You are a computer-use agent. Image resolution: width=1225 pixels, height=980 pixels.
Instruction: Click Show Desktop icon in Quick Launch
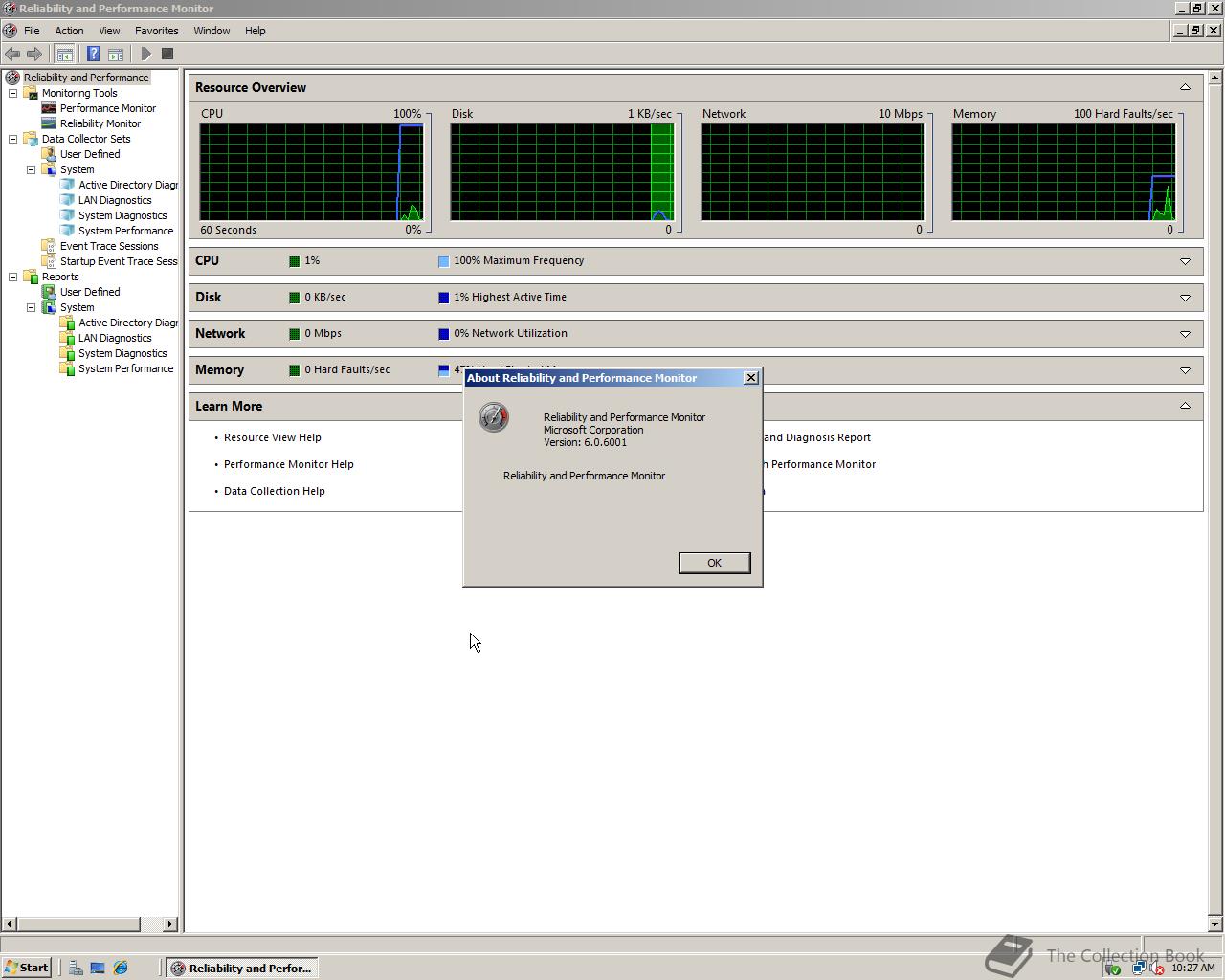(98, 968)
